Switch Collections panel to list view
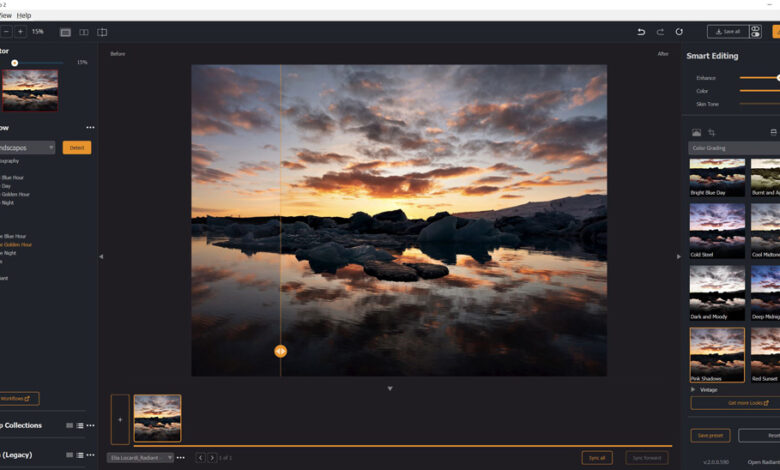 point(80,425)
